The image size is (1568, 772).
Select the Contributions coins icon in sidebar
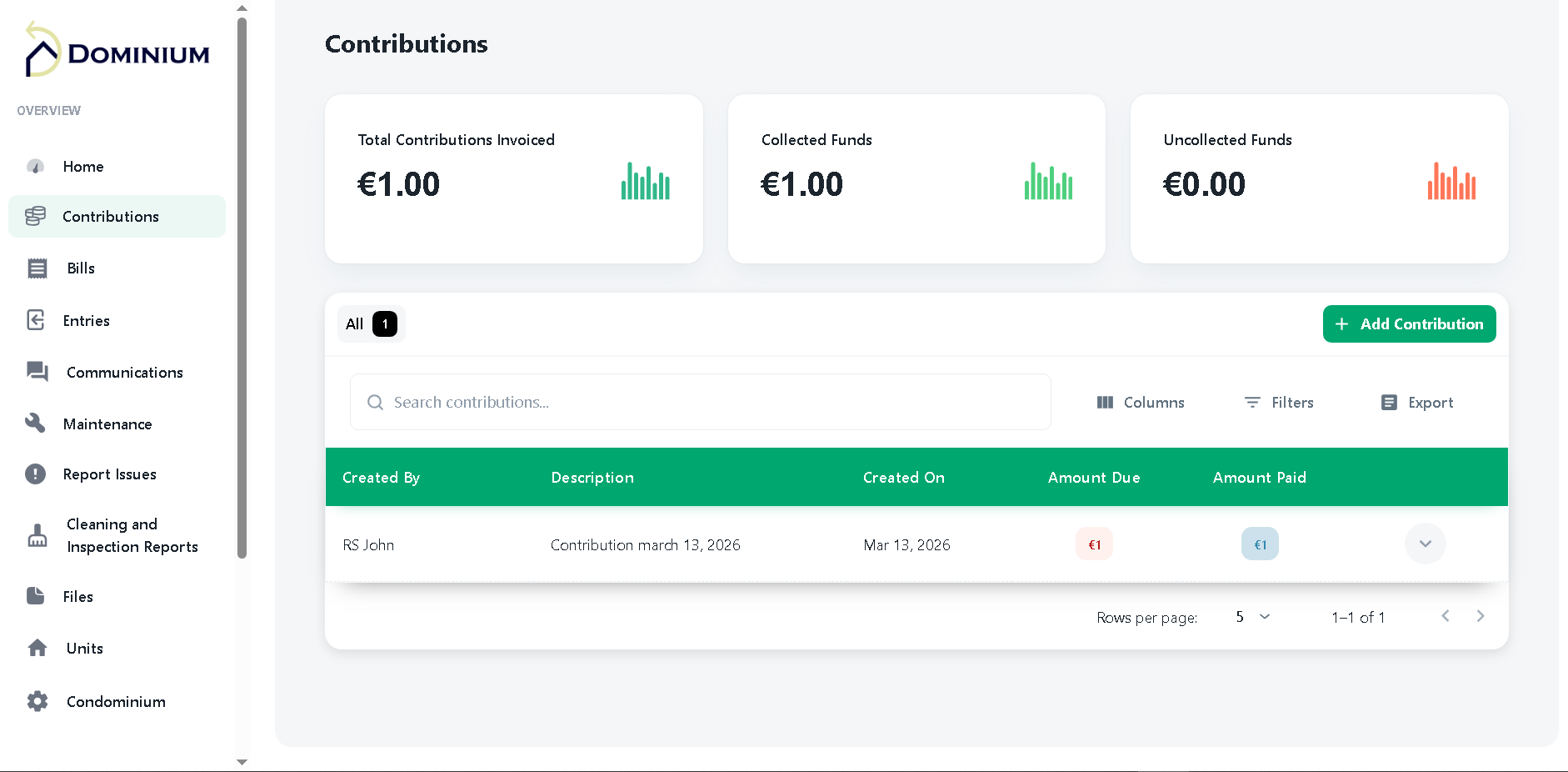click(35, 216)
